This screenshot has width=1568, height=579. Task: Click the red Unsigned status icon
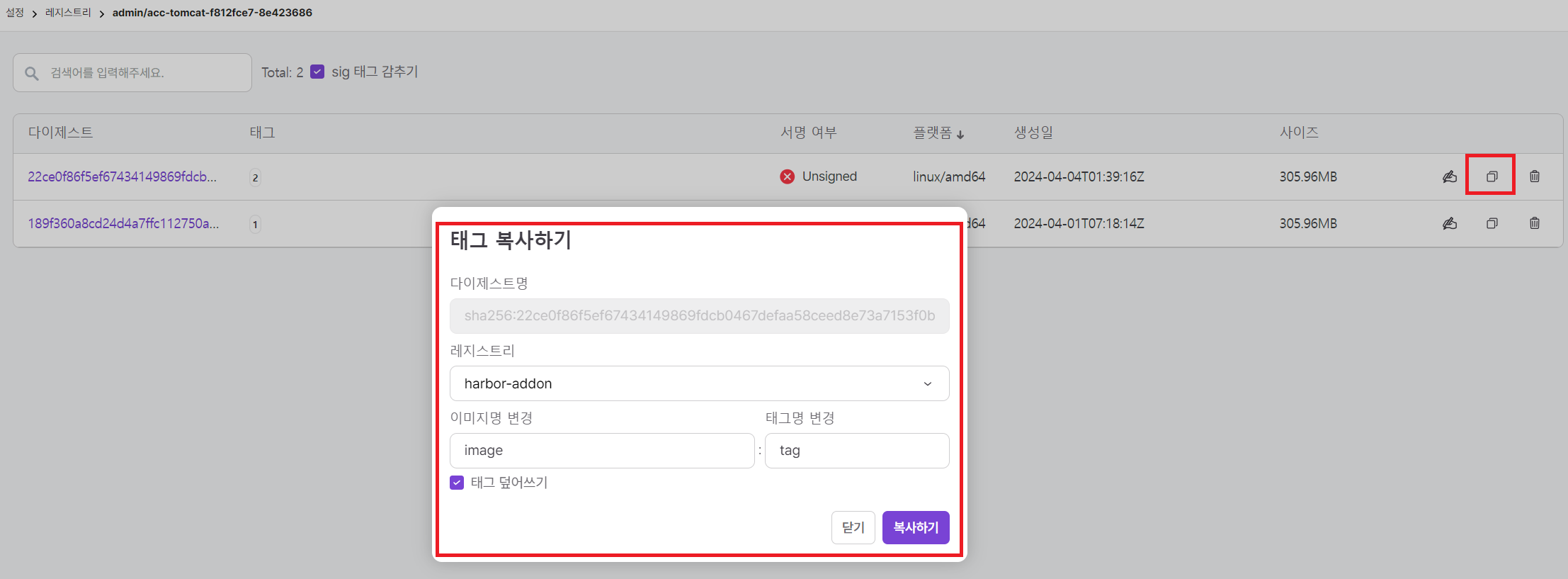pos(787,176)
